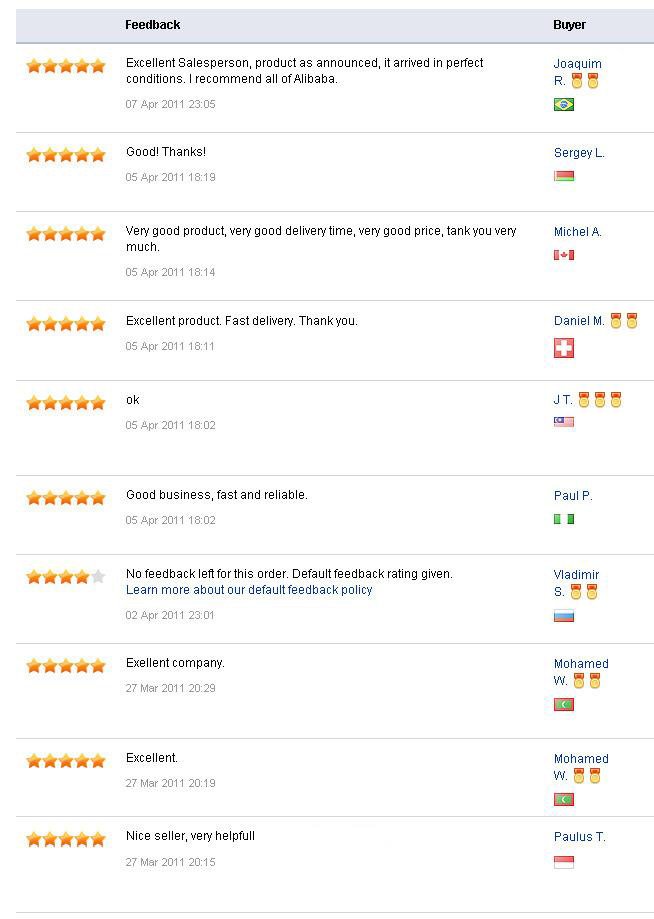Screen dimensions: 654x919
Task: Click the Brazil flag under Joaquim R.
Action: [564, 104]
